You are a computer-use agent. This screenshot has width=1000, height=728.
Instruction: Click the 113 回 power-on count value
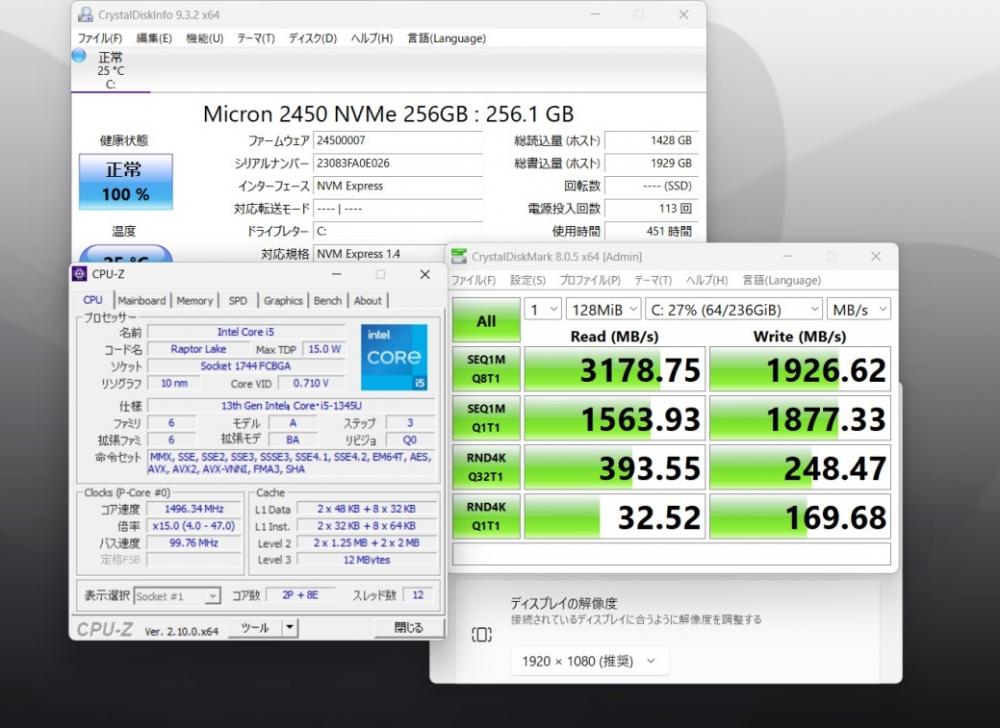pos(651,208)
